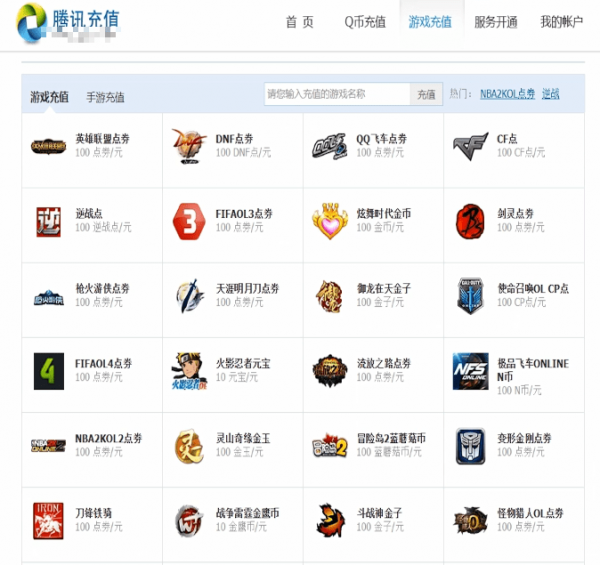
Task: Click the 充值 search button
Action: (426, 94)
